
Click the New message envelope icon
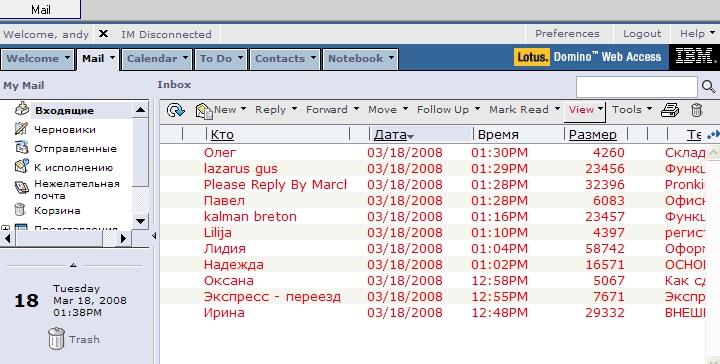click(x=204, y=111)
